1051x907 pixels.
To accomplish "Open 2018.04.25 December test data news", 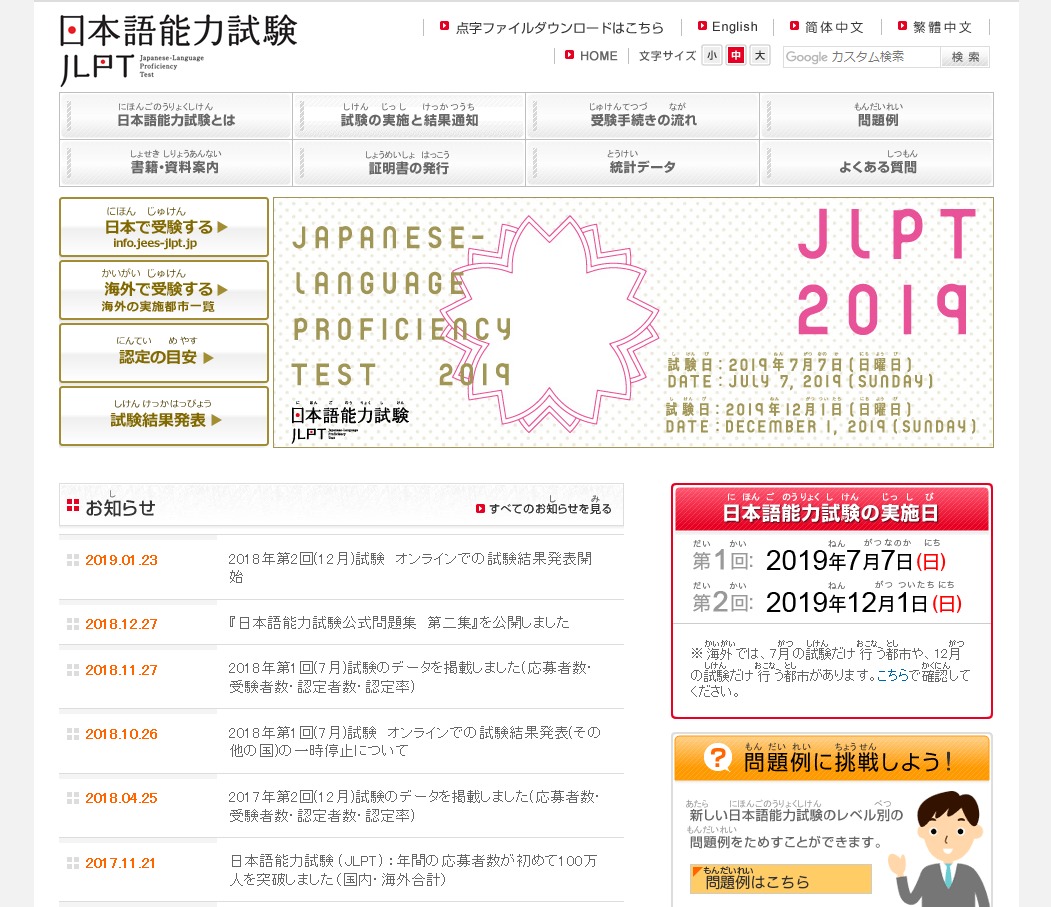I will pyautogui.click(x=414, y=806).
